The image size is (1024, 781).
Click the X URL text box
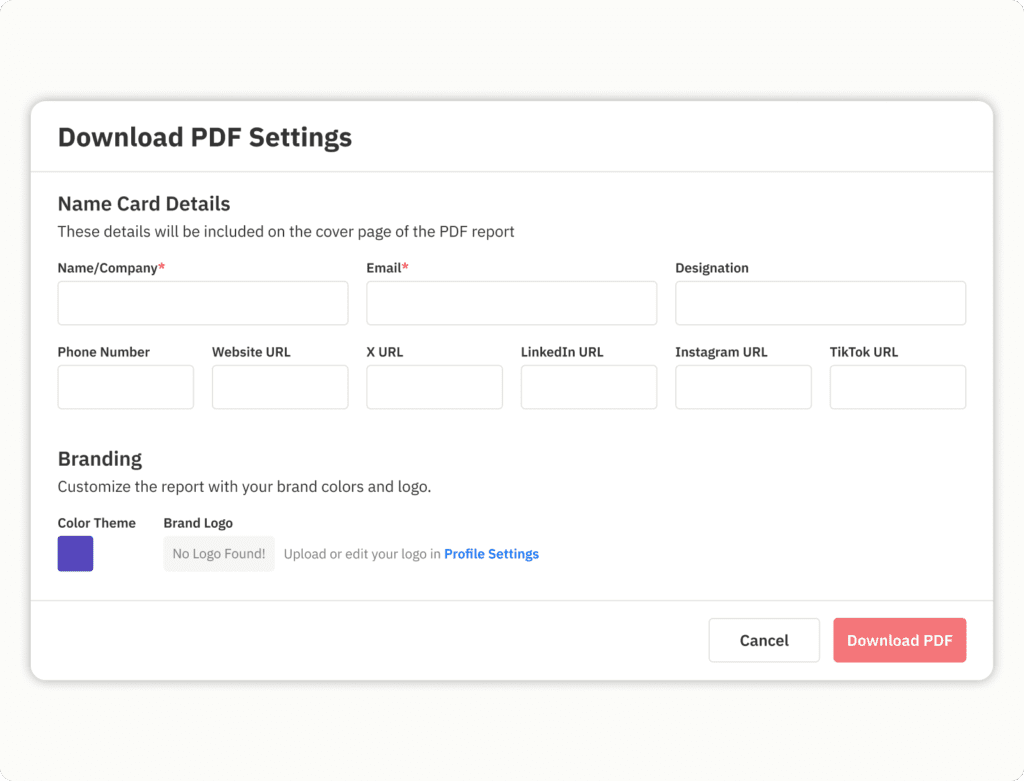pos(434,387)
